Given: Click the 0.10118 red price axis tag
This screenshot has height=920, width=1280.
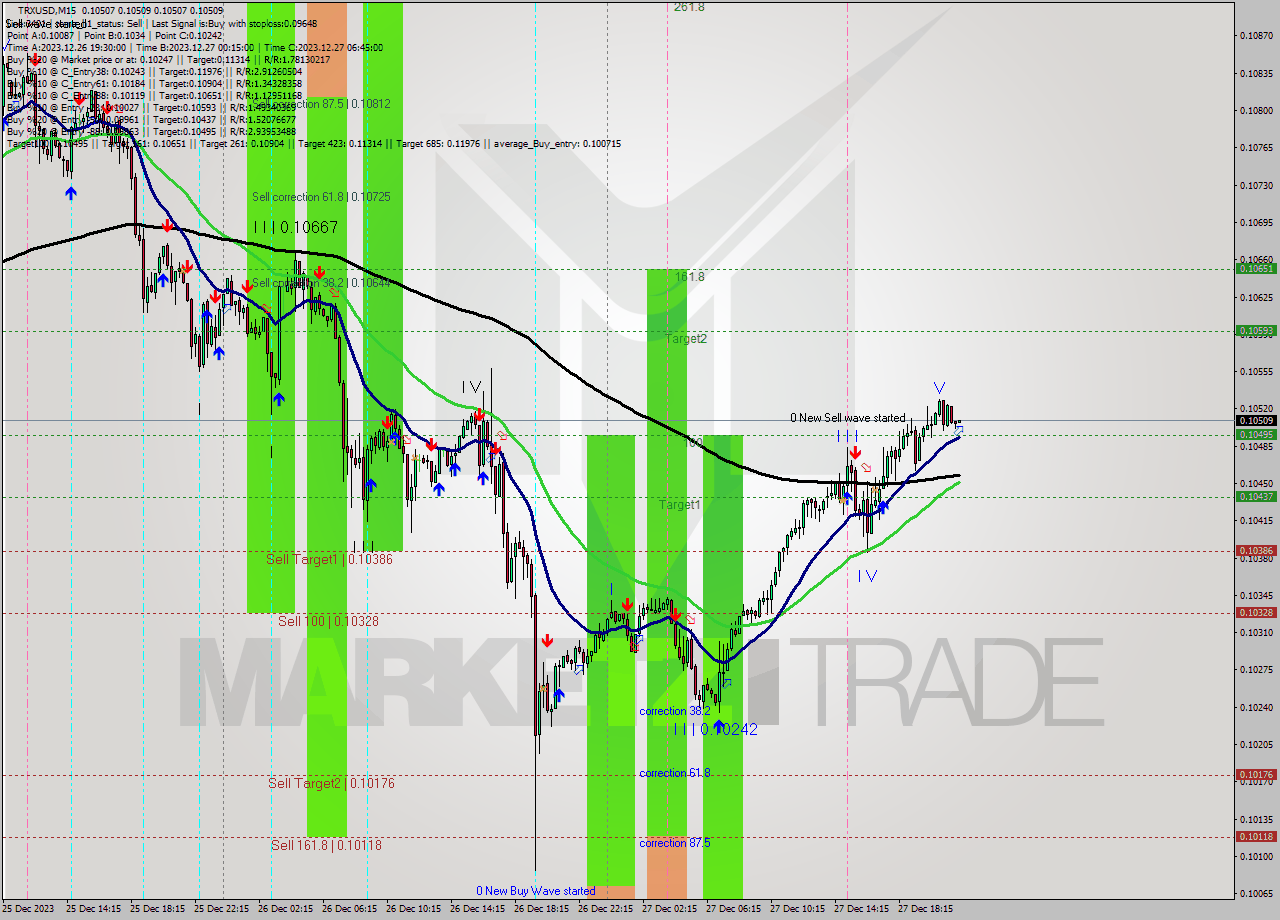Looking at the screenshot, I should 1256,836.
